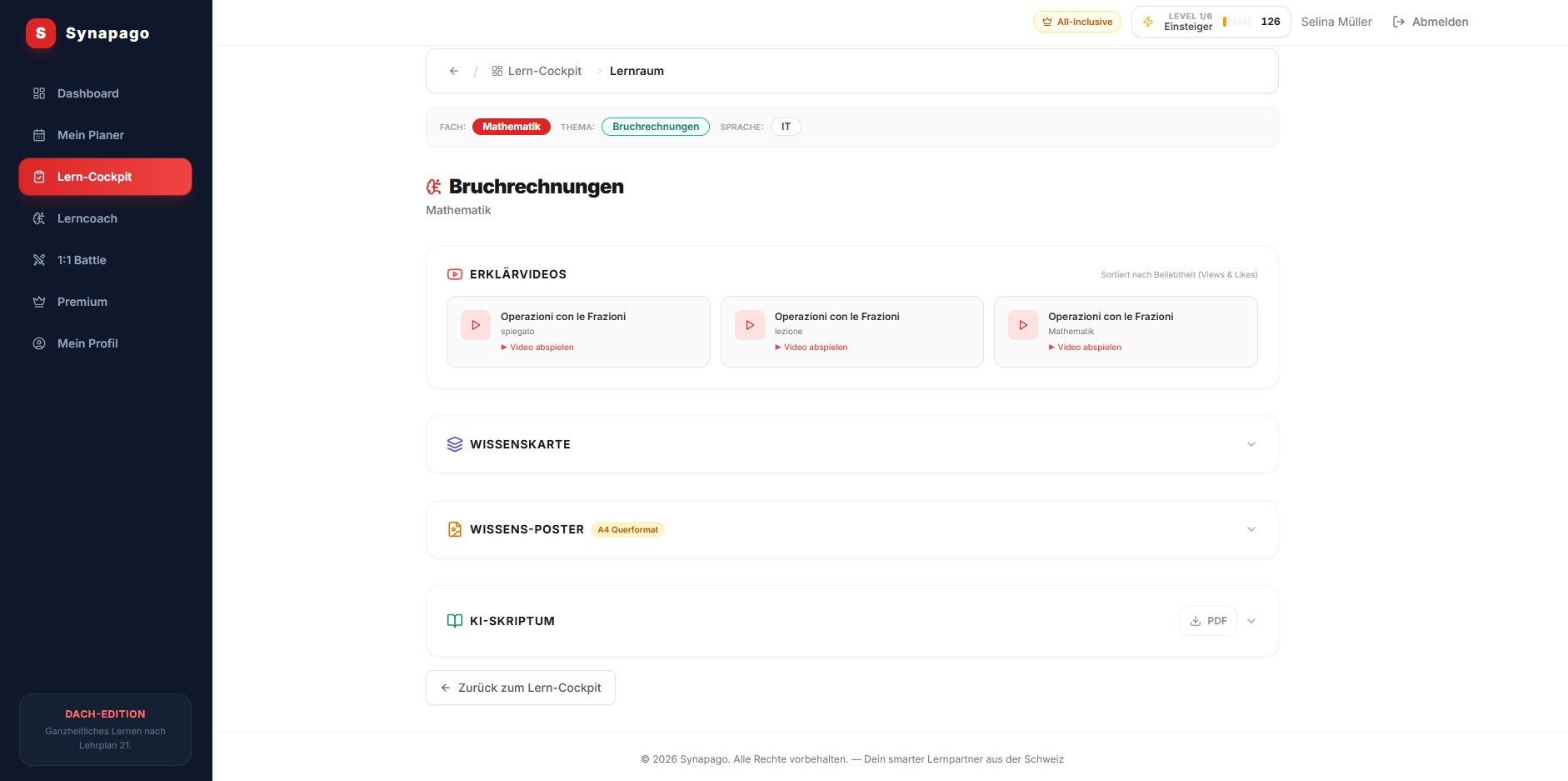Open the Premium sidebar item
Viewport: 1568px width, 781px height.
click(x=105, y=302)
